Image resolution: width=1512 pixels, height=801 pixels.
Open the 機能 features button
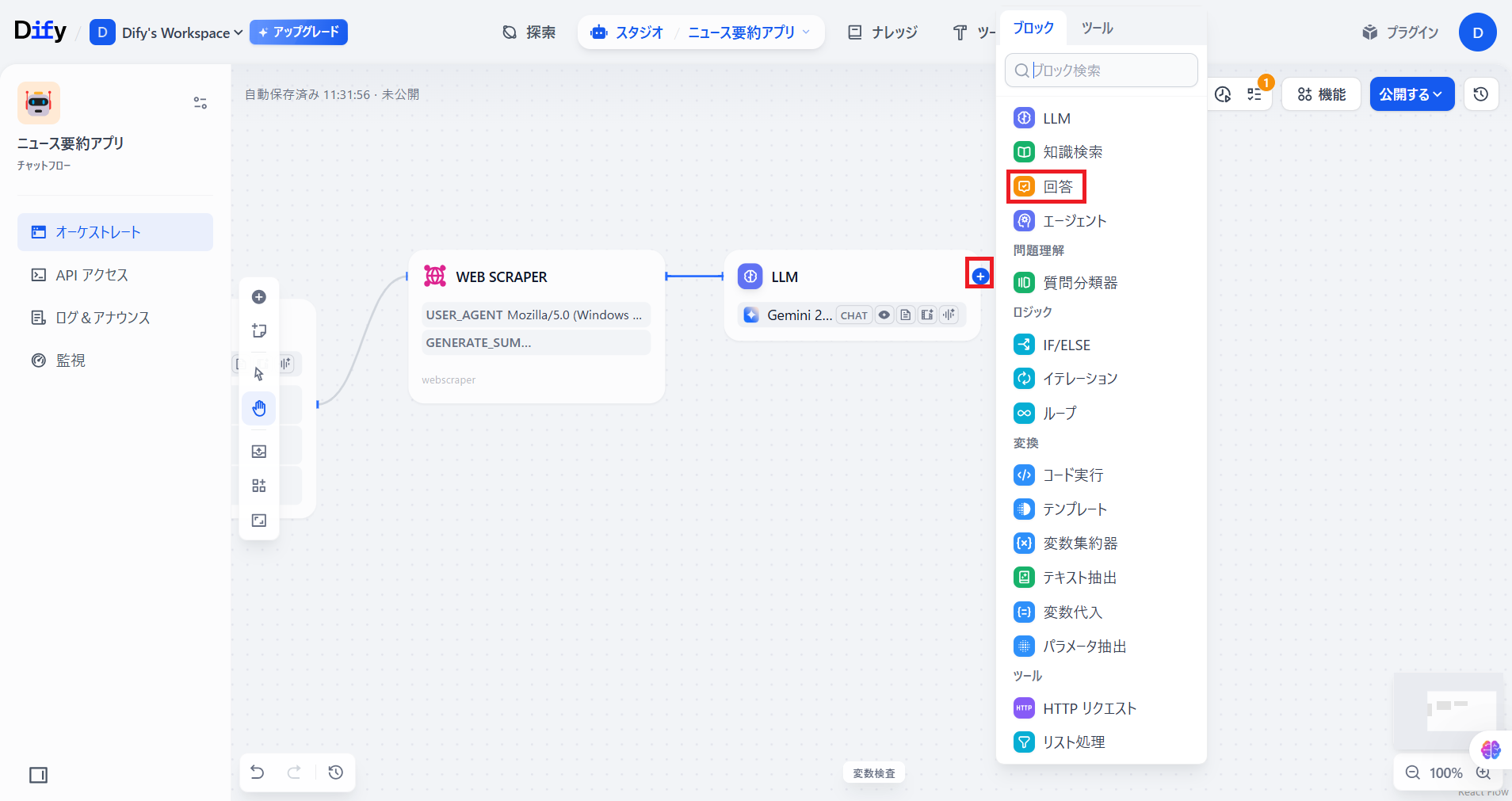tap(1321, 94)
